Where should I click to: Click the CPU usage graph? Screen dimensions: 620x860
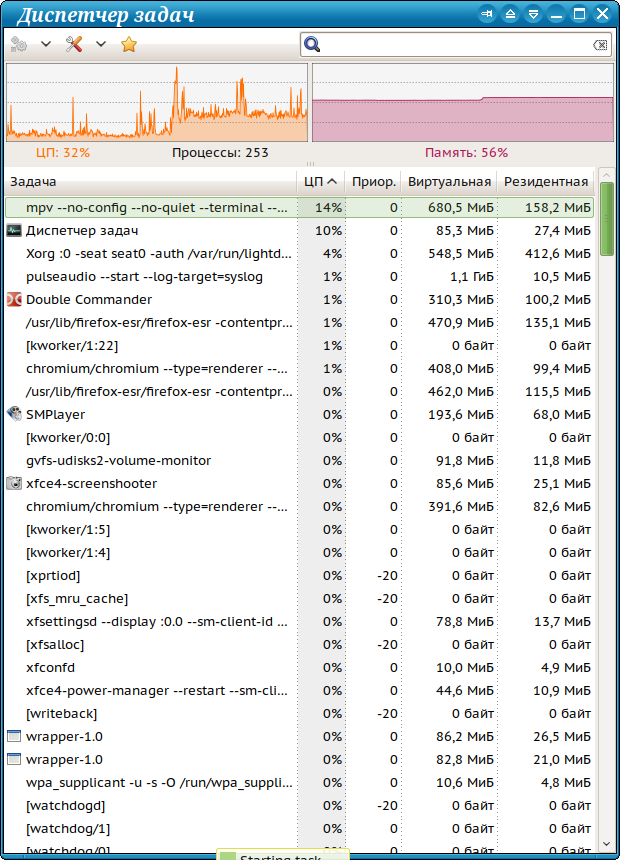pos(157,103)
